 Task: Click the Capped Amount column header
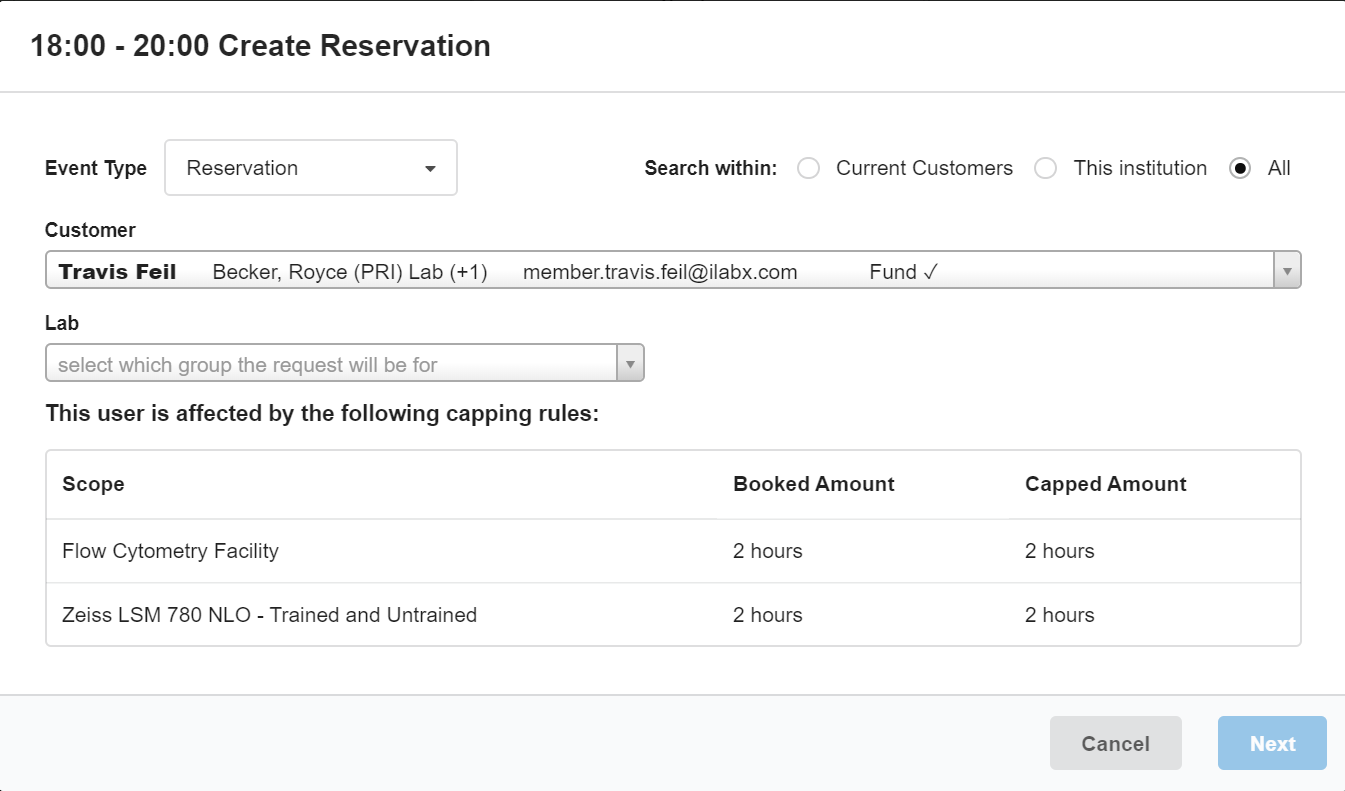1105,485
